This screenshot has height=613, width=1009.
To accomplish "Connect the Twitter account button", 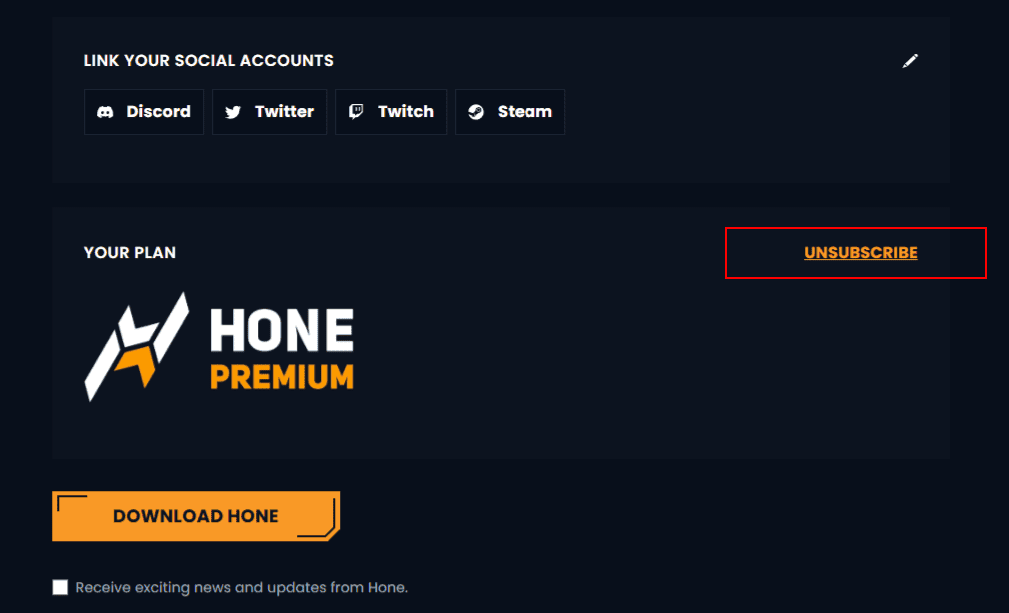I will pyautogui.click(x=270, y=112).
